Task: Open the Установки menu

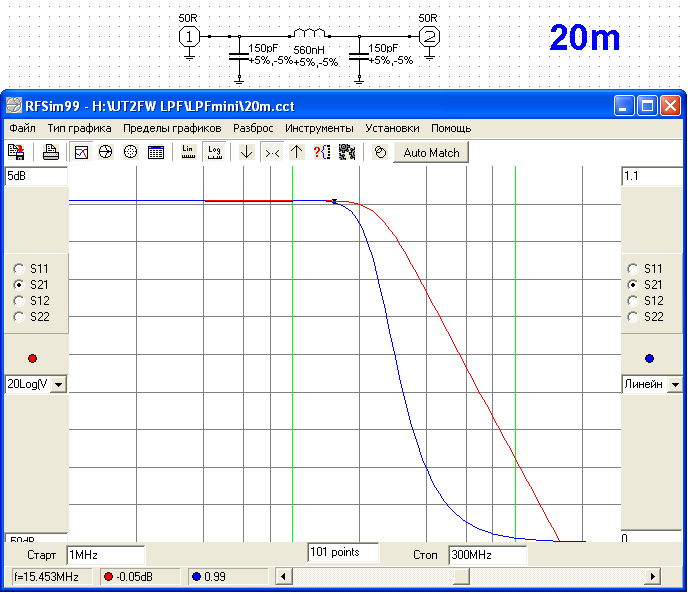Action: (392, 128)
